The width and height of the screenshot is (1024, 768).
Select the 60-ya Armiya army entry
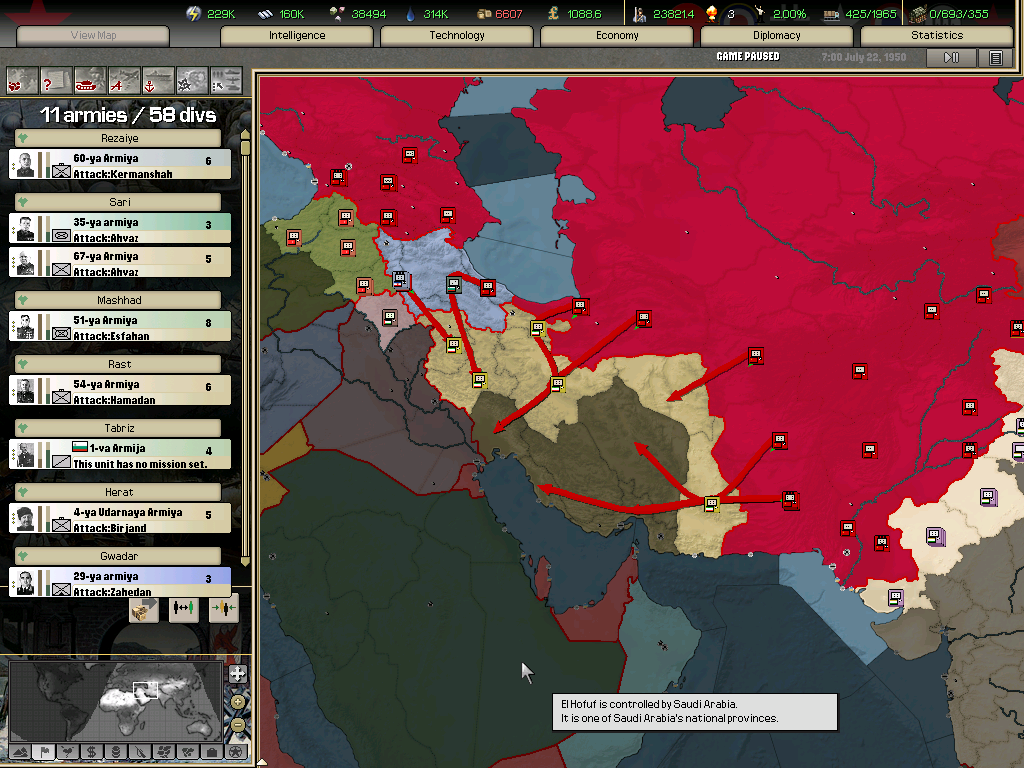(120, 165)
